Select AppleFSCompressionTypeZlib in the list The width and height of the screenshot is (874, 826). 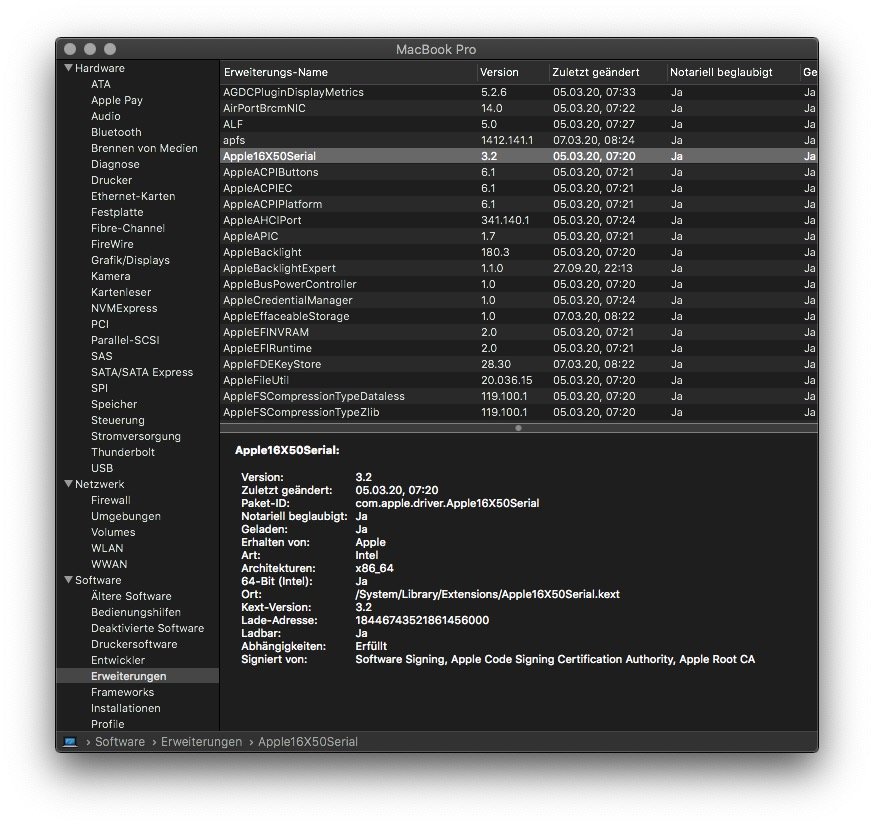click(x=301, y=412)
